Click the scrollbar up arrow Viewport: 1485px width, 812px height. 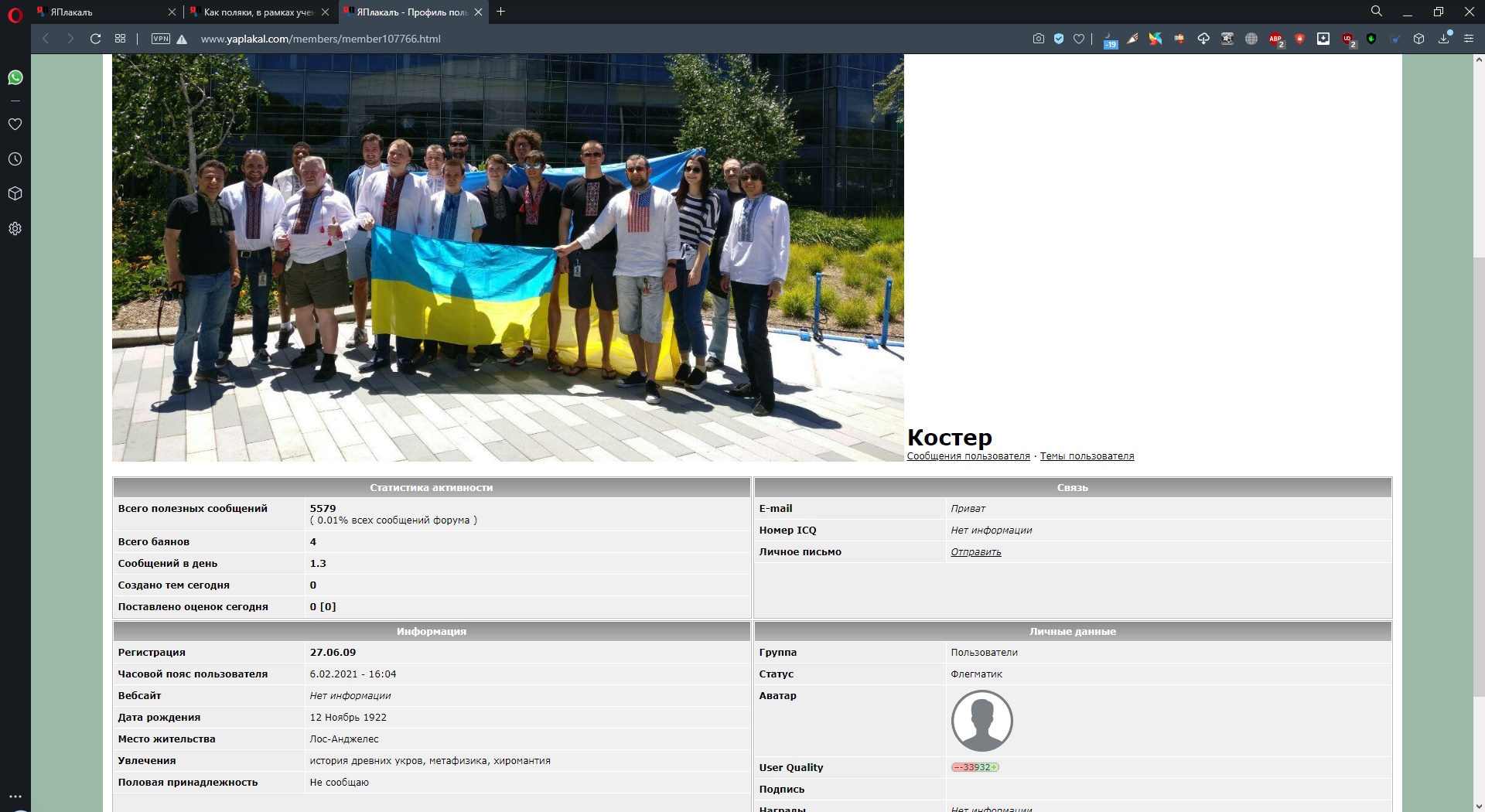click(1479, 59)
